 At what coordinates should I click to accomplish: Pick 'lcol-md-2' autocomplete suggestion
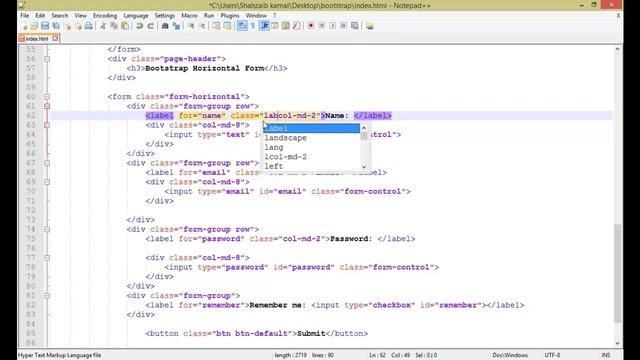coord(311,157)
